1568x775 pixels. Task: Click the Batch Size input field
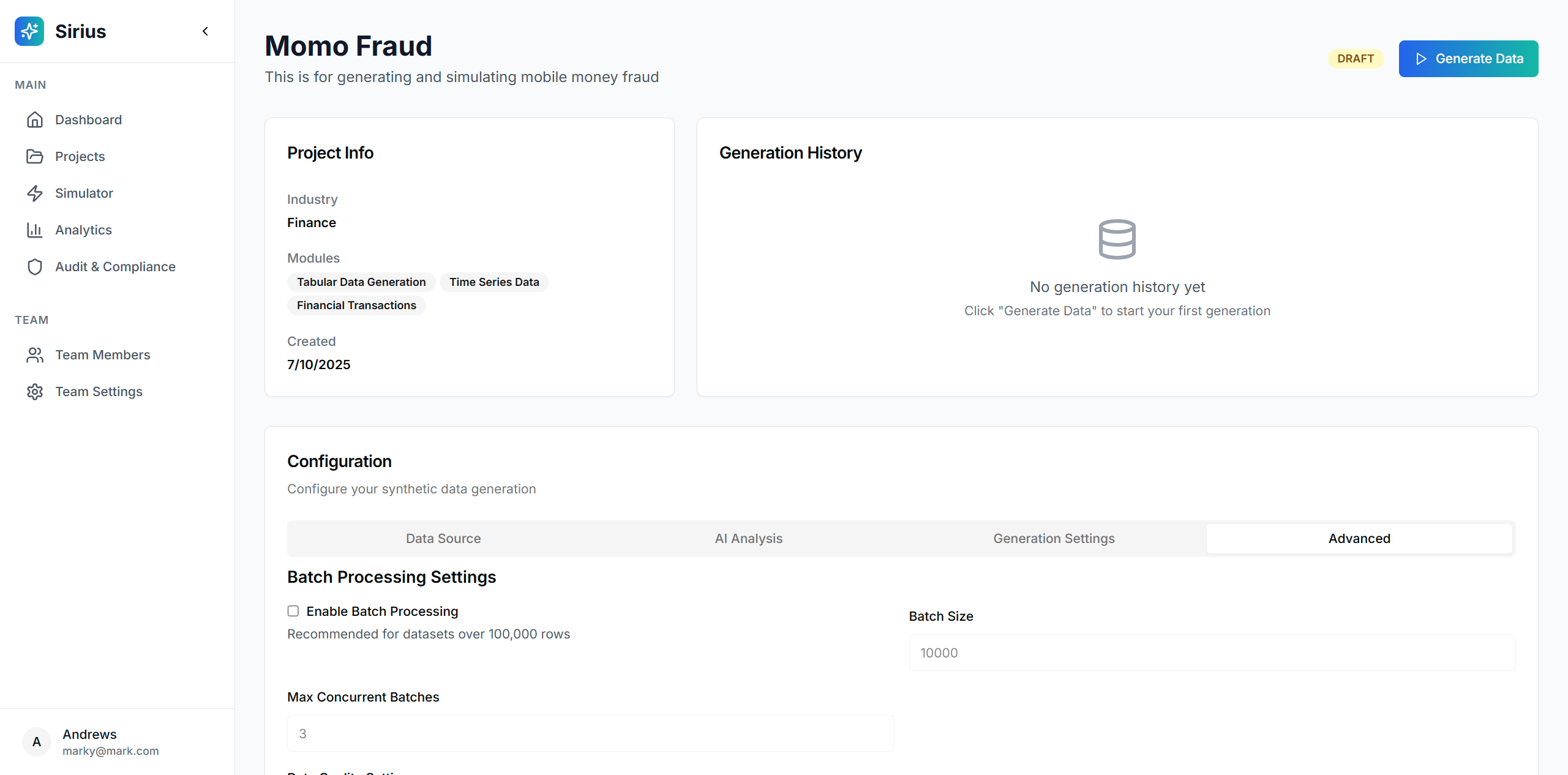pos(1212,653)
